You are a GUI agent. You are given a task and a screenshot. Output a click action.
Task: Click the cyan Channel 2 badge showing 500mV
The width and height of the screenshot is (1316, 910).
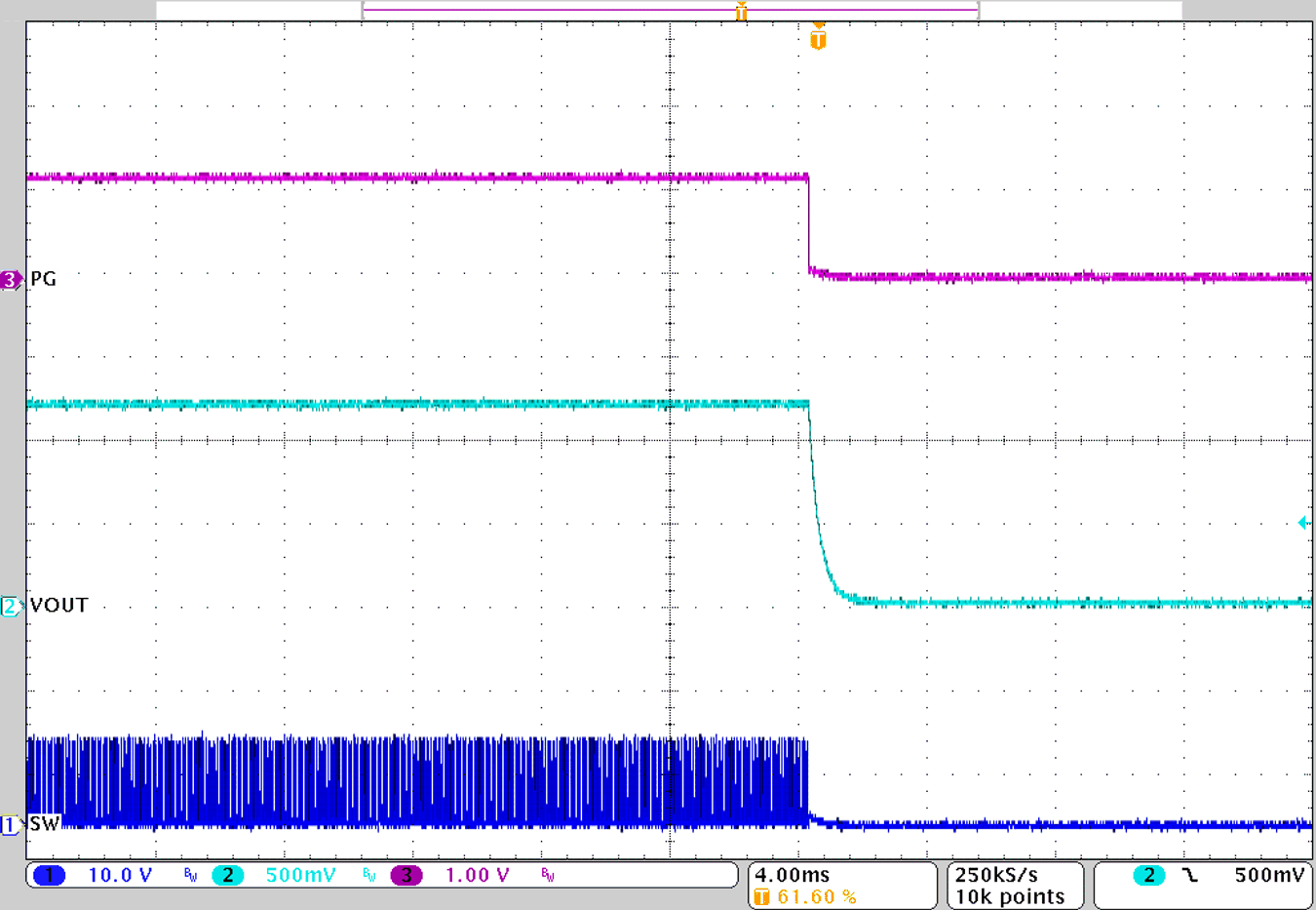click(228, 875)
